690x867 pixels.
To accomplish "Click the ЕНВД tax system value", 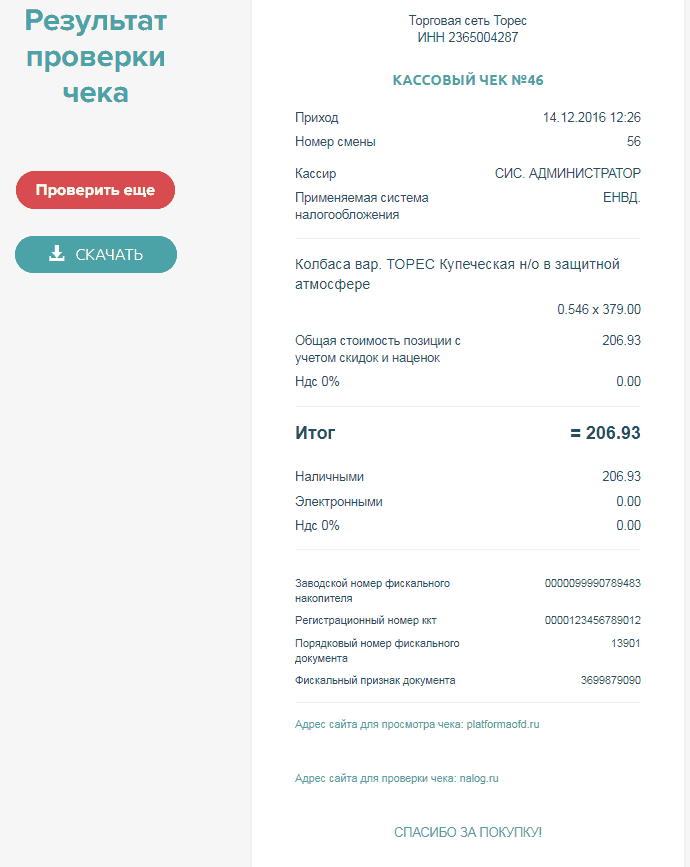I will pos(622,198).
